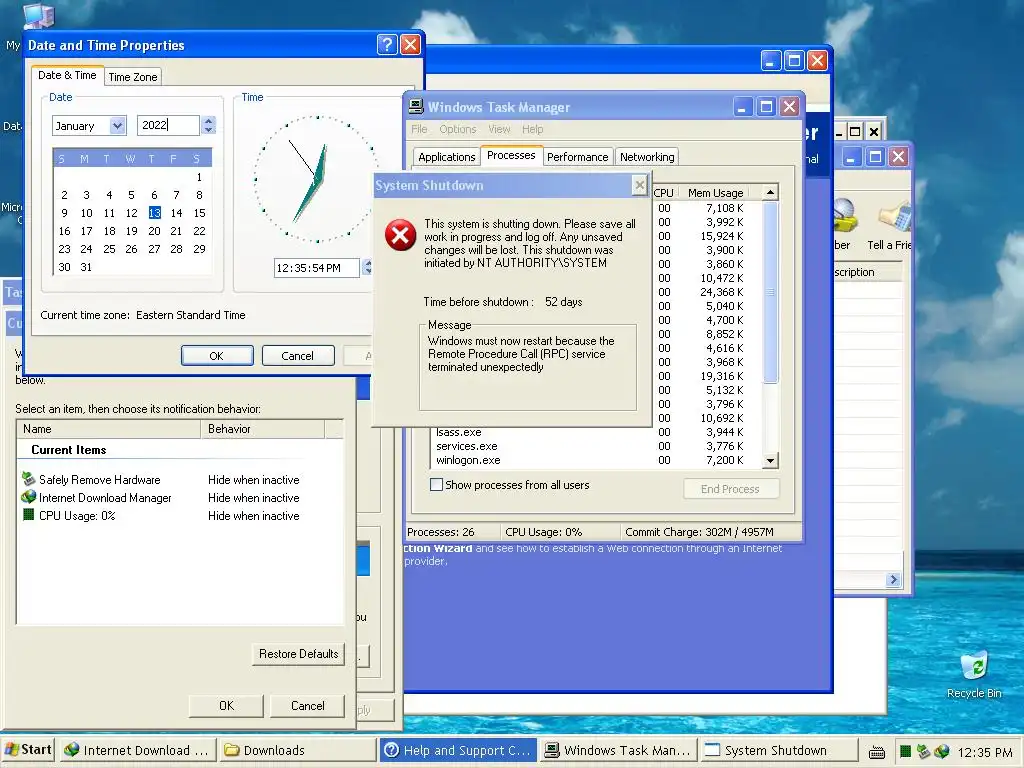
Task: Click CPU Usage green icon in list
Action: coord(28,515)
